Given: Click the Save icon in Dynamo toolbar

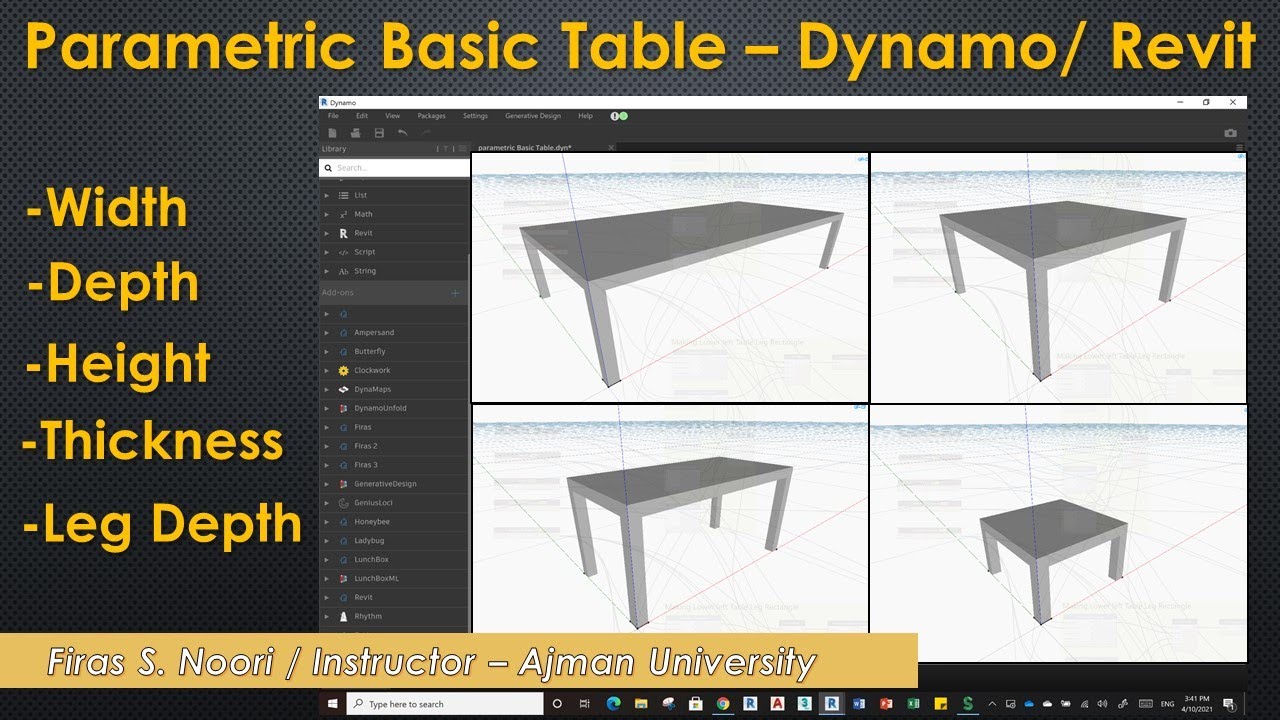Looking at the screenshot, I should point(379,133).
